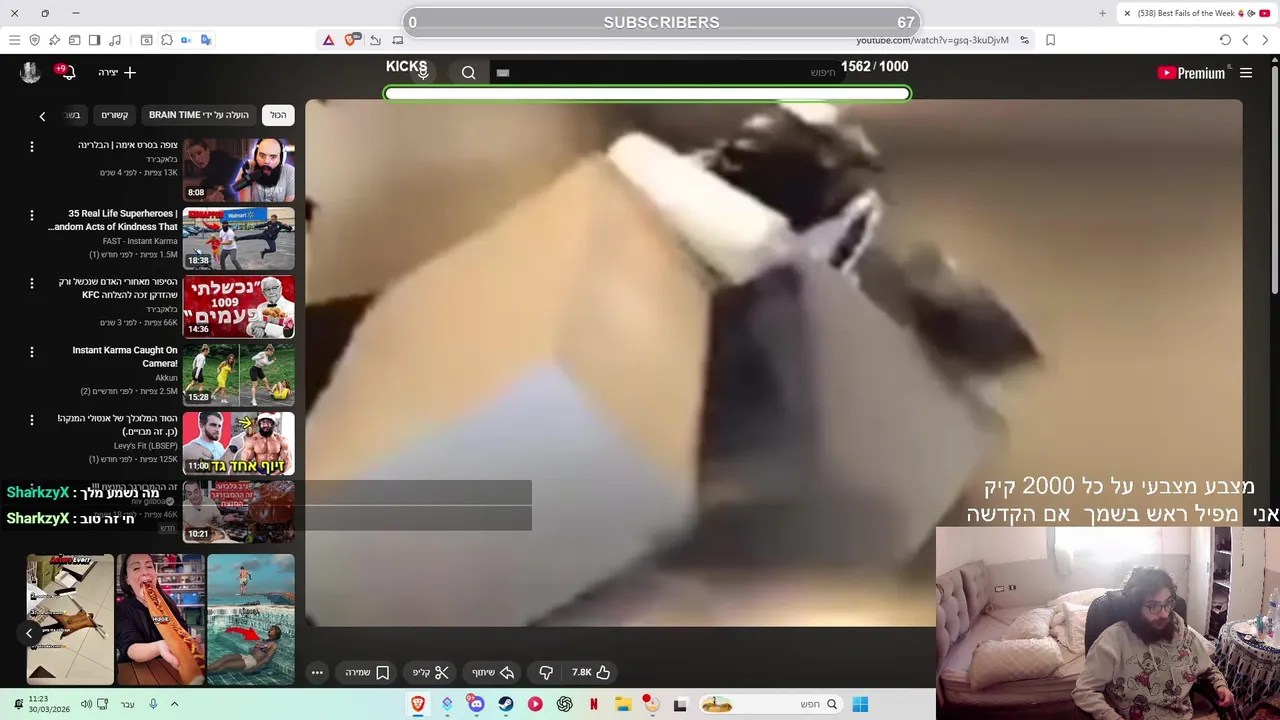1280x720 pixels.
Task: Open Discord from the taskbar
Action: [x=476, y=704]
